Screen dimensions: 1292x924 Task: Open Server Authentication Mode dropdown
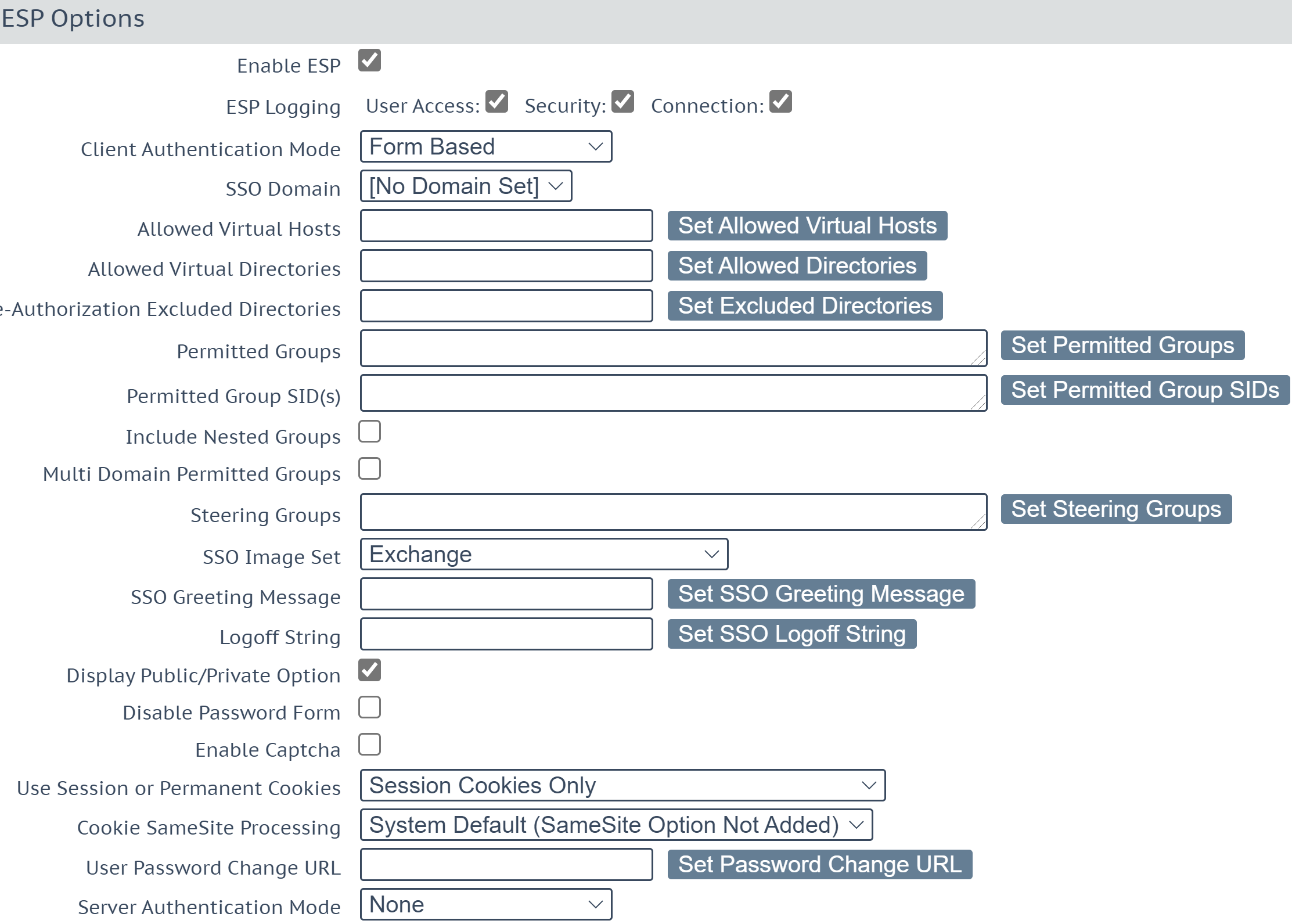pyautogui.click(x=486, y=904)
